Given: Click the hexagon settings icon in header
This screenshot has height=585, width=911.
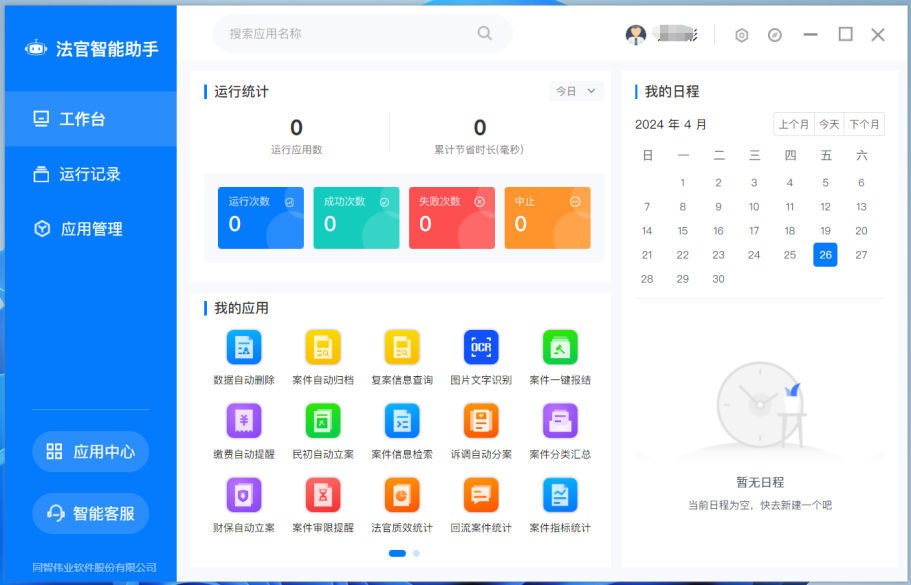Looking at the screenshot, I should pos(741,35).
